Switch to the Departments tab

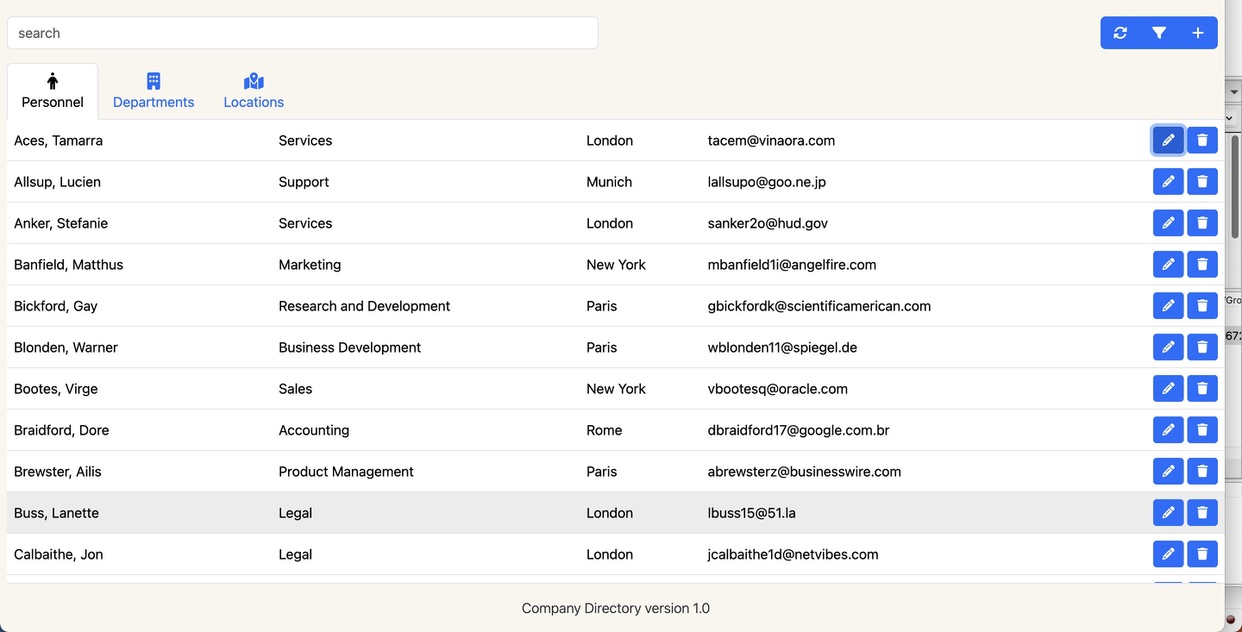pyautogui.click(x=153, y=91)
